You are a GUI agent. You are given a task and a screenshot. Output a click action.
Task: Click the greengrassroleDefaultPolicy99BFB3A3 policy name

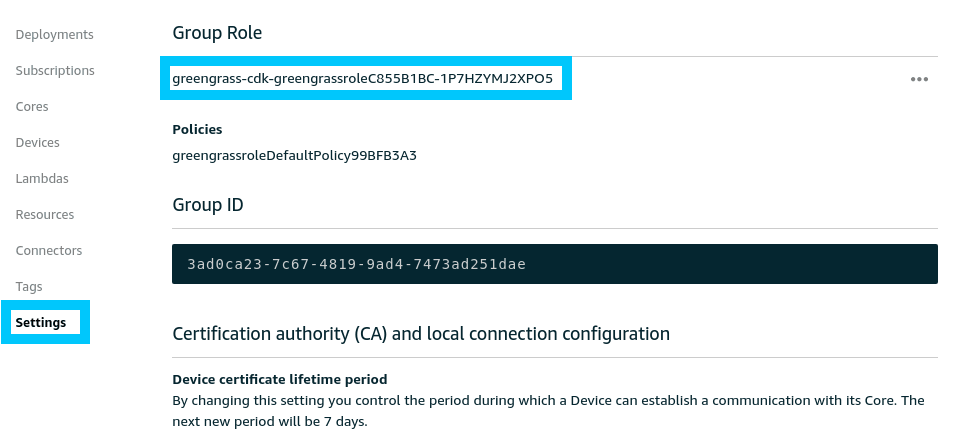[x=294, y=156]
